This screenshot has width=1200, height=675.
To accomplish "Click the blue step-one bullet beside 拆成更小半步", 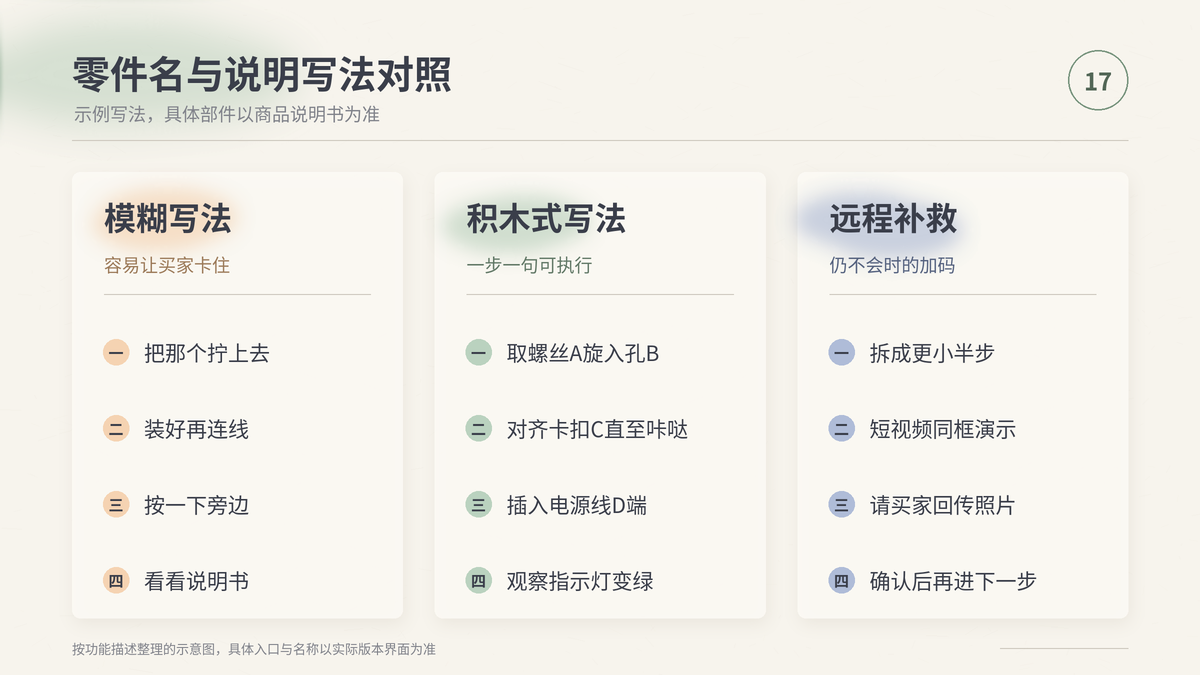I will (842, 353).
